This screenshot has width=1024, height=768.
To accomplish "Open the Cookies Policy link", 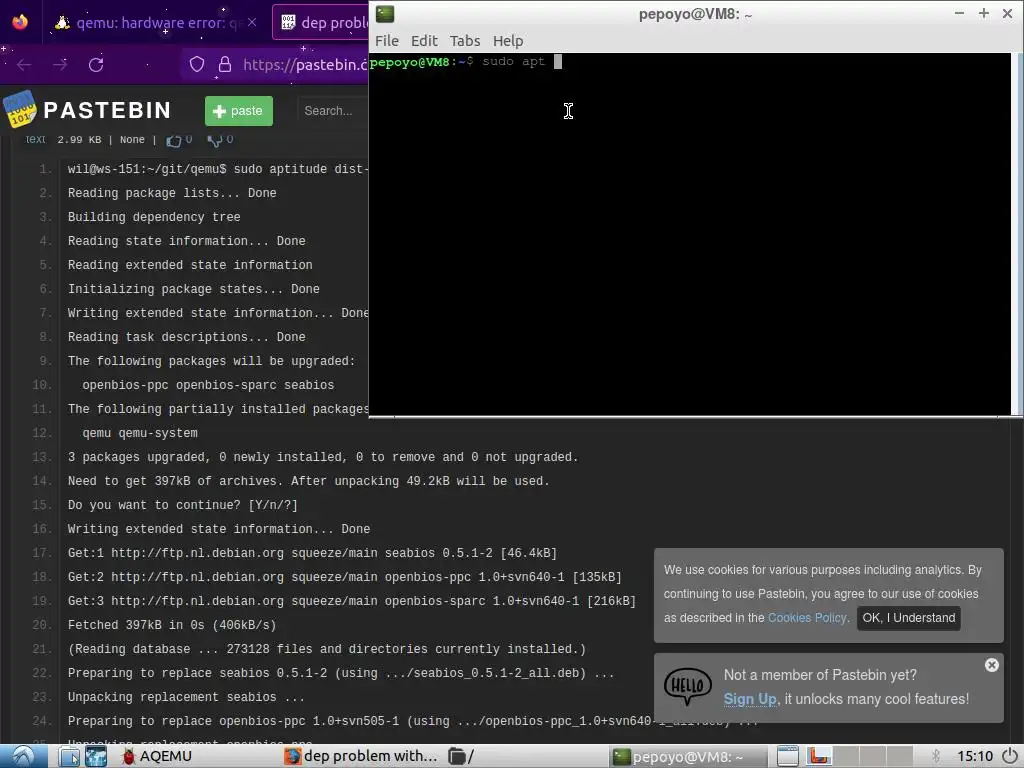I will (807, 618).
